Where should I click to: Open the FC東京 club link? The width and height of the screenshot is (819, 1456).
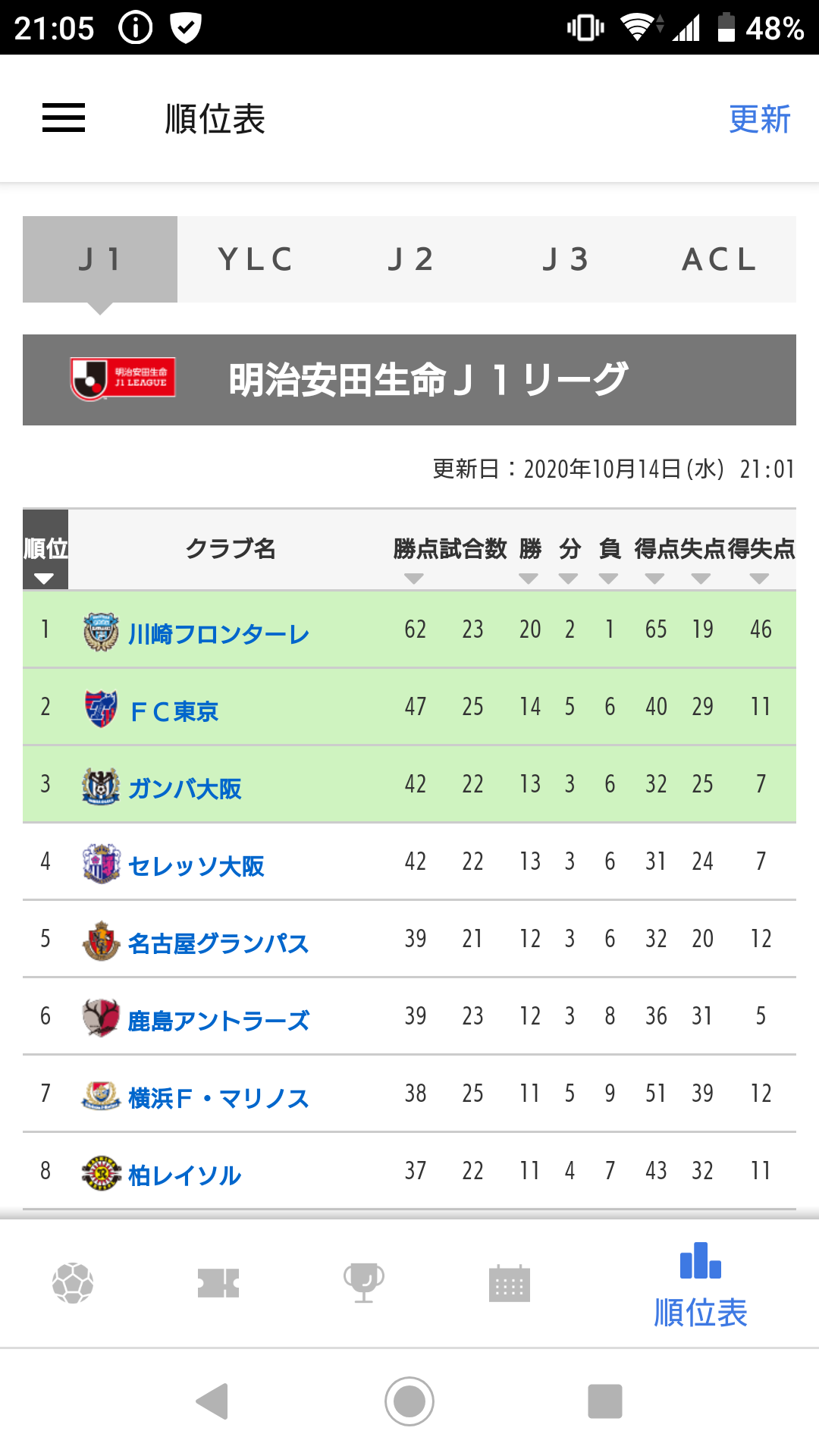click(174, 711)
